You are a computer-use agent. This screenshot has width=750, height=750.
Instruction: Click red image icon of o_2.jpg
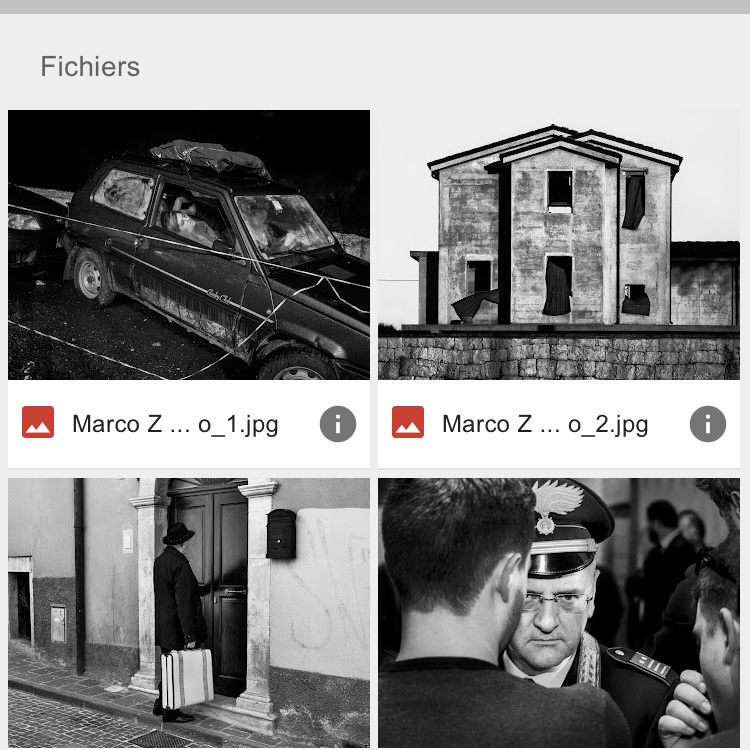(x=408, y=422)
